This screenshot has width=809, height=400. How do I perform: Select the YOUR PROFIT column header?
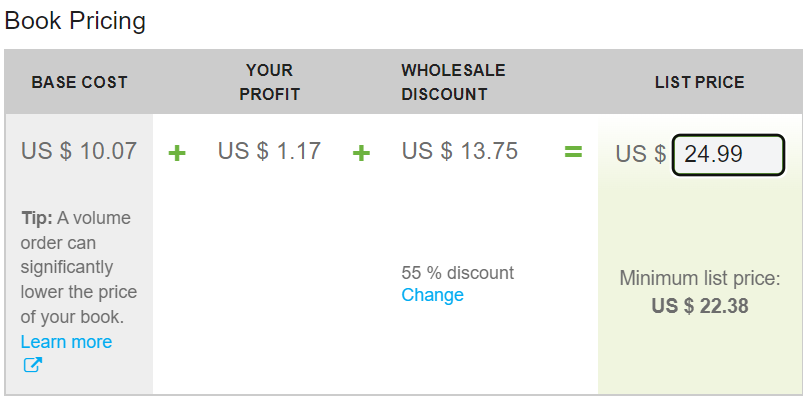(x=269, y=82)
